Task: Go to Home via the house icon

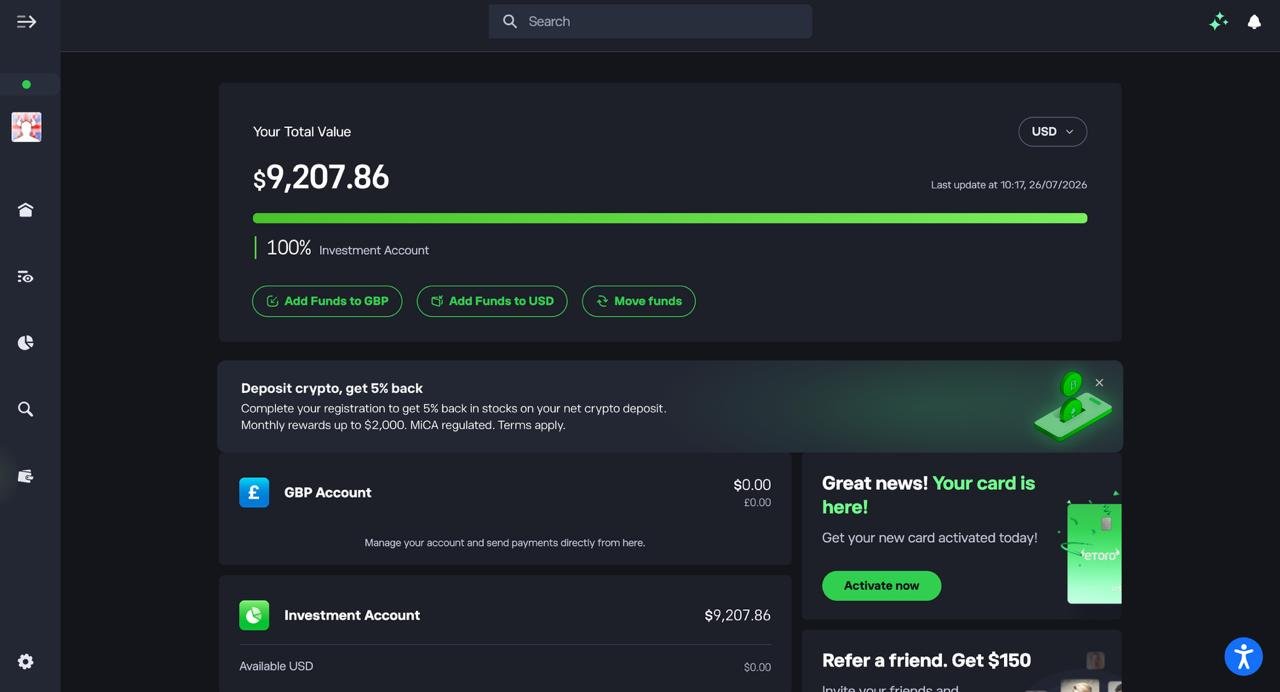Action: (26, 210)
